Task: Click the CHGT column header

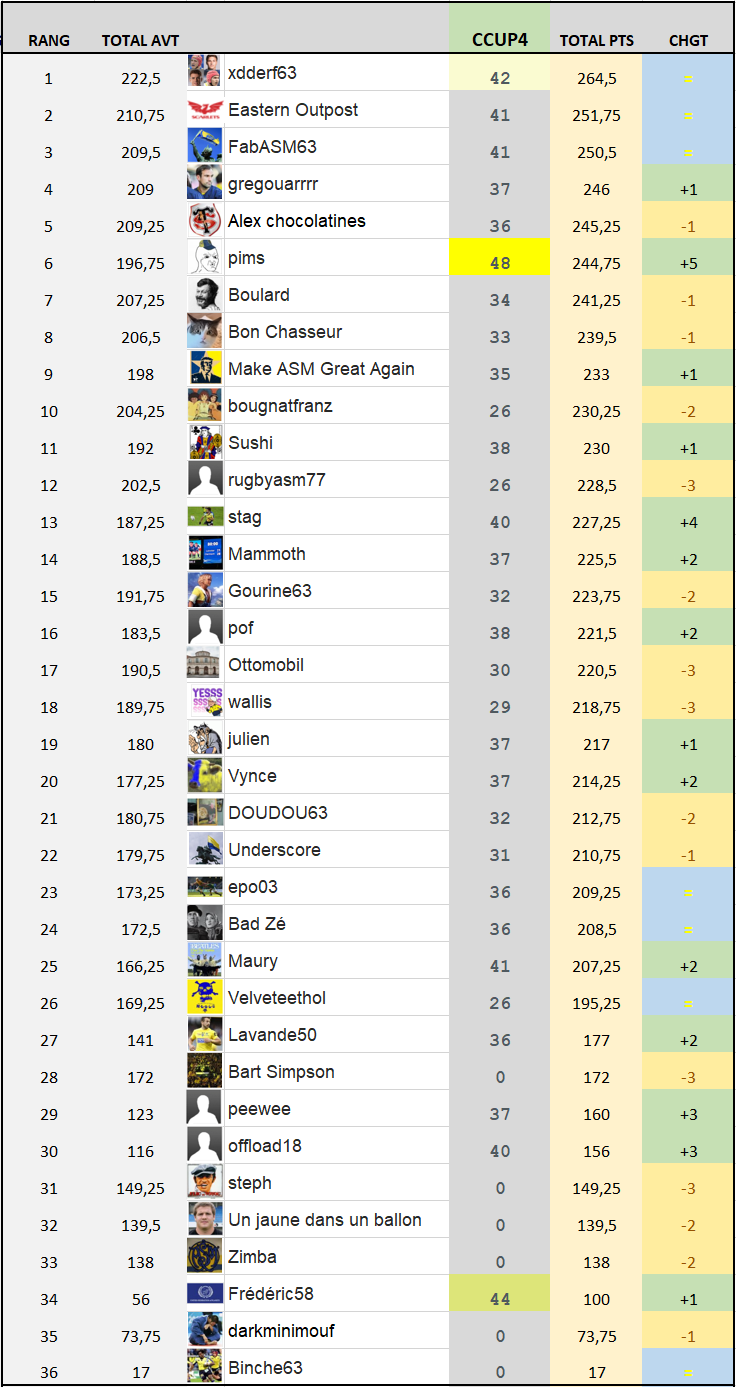Action: coord(688,41)
